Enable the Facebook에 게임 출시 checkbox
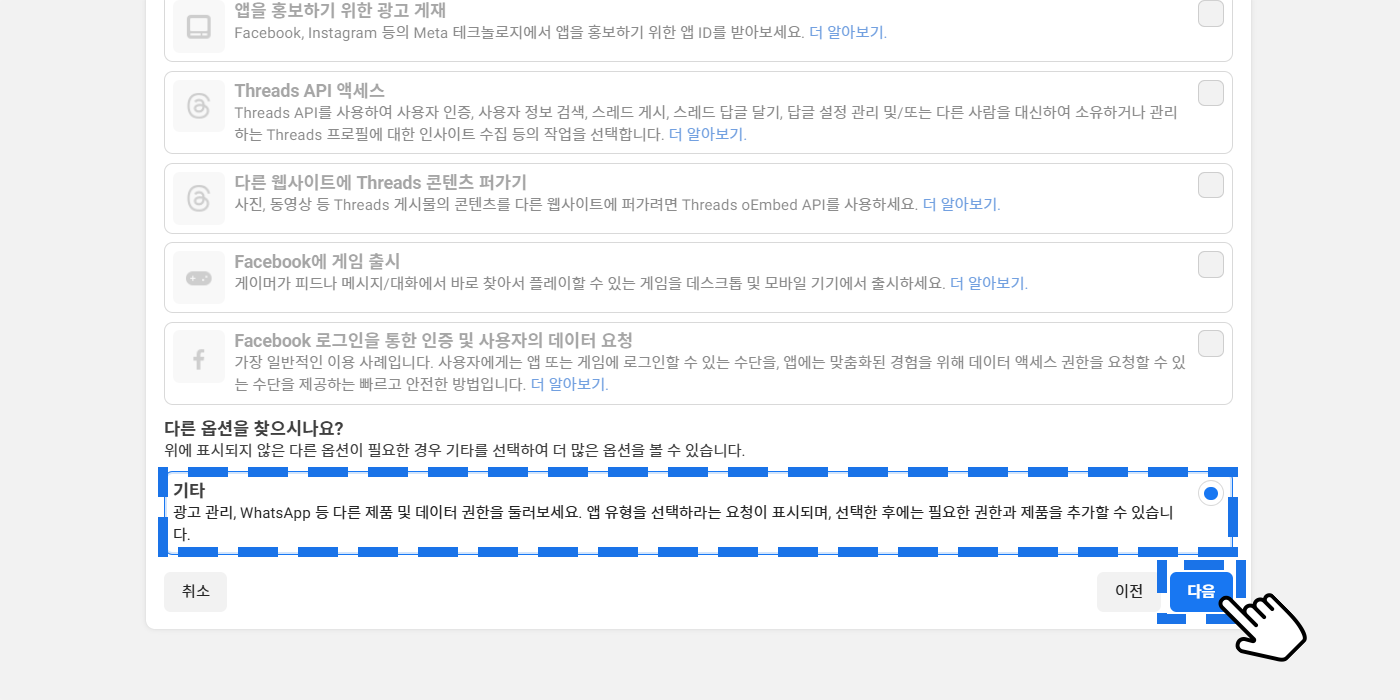This screenshot has width=1400, height=700. (1211, 264)
